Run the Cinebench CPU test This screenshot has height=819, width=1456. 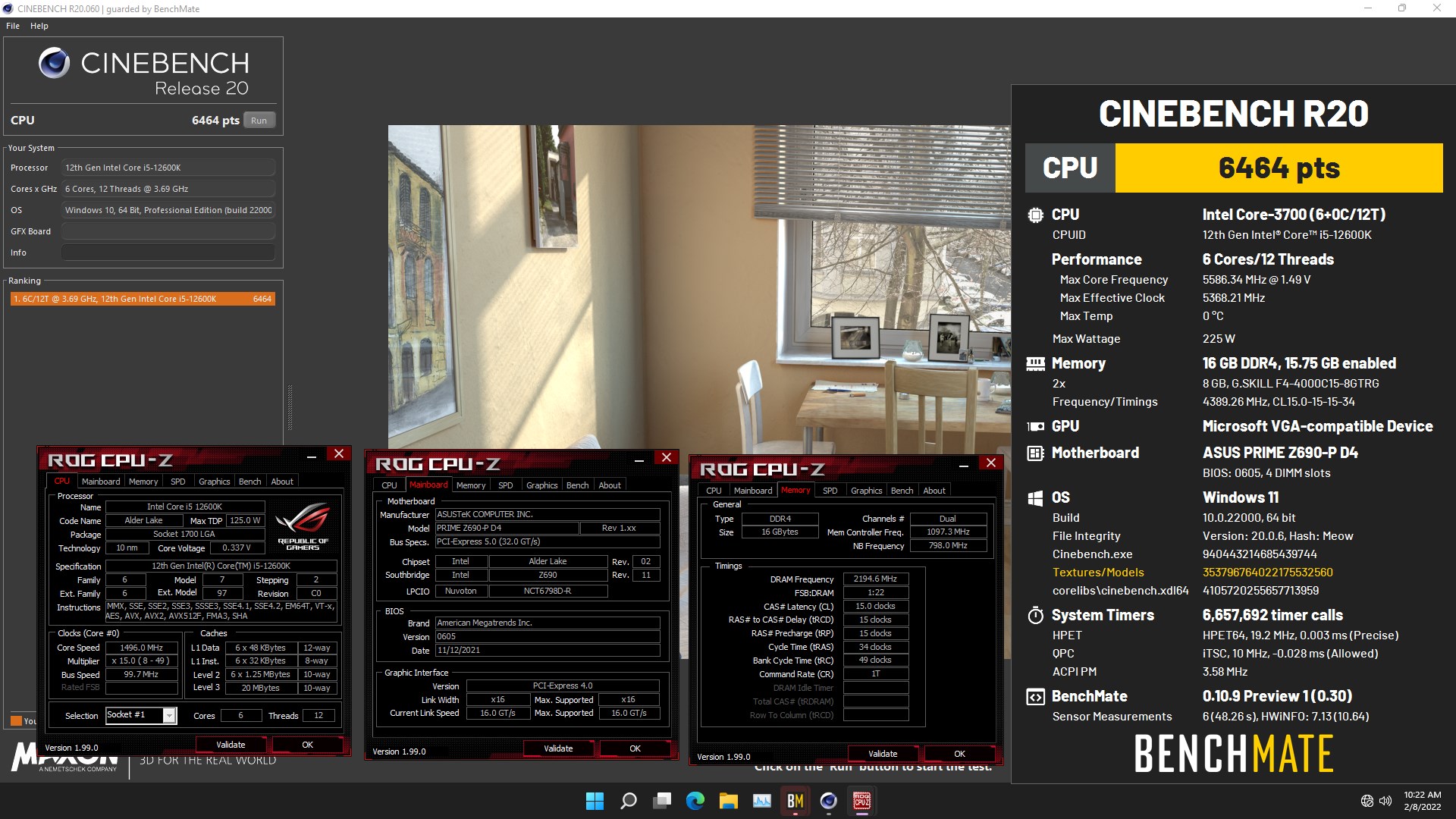click(259, 121)
